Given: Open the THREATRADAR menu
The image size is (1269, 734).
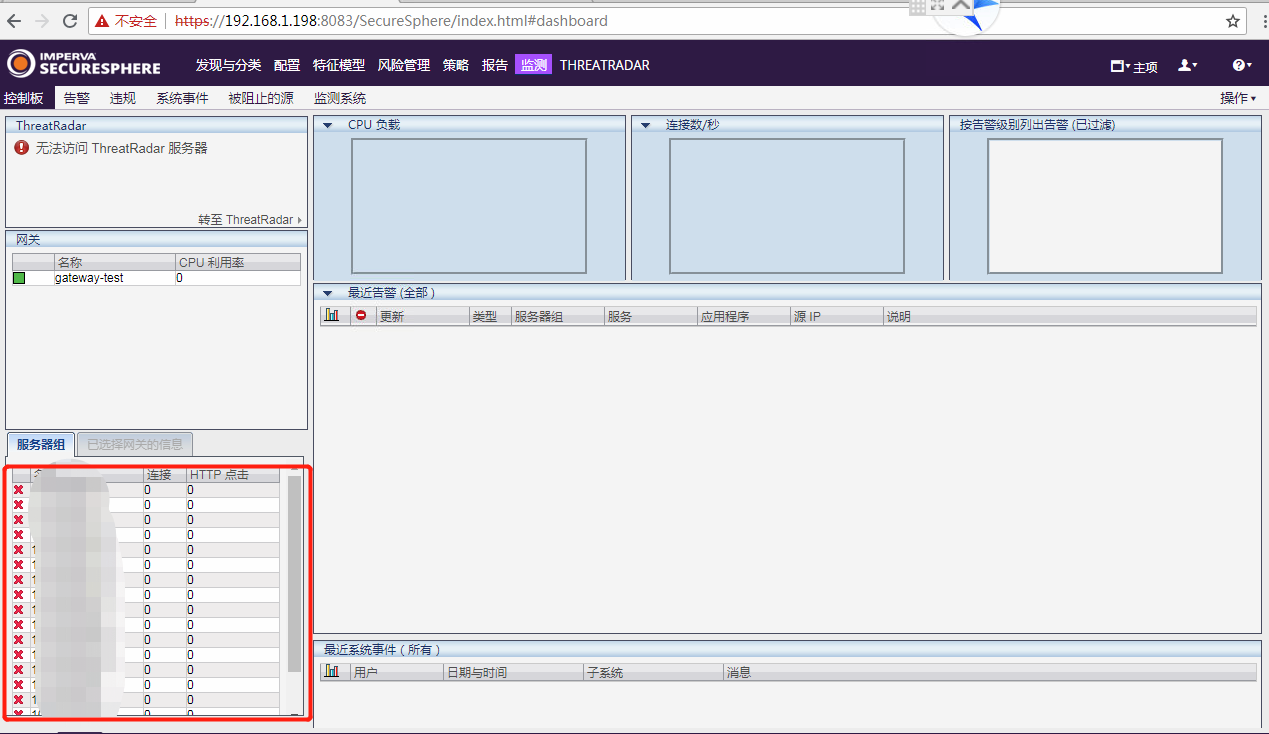Looking at the screenshot, I should tap(605, 65).
